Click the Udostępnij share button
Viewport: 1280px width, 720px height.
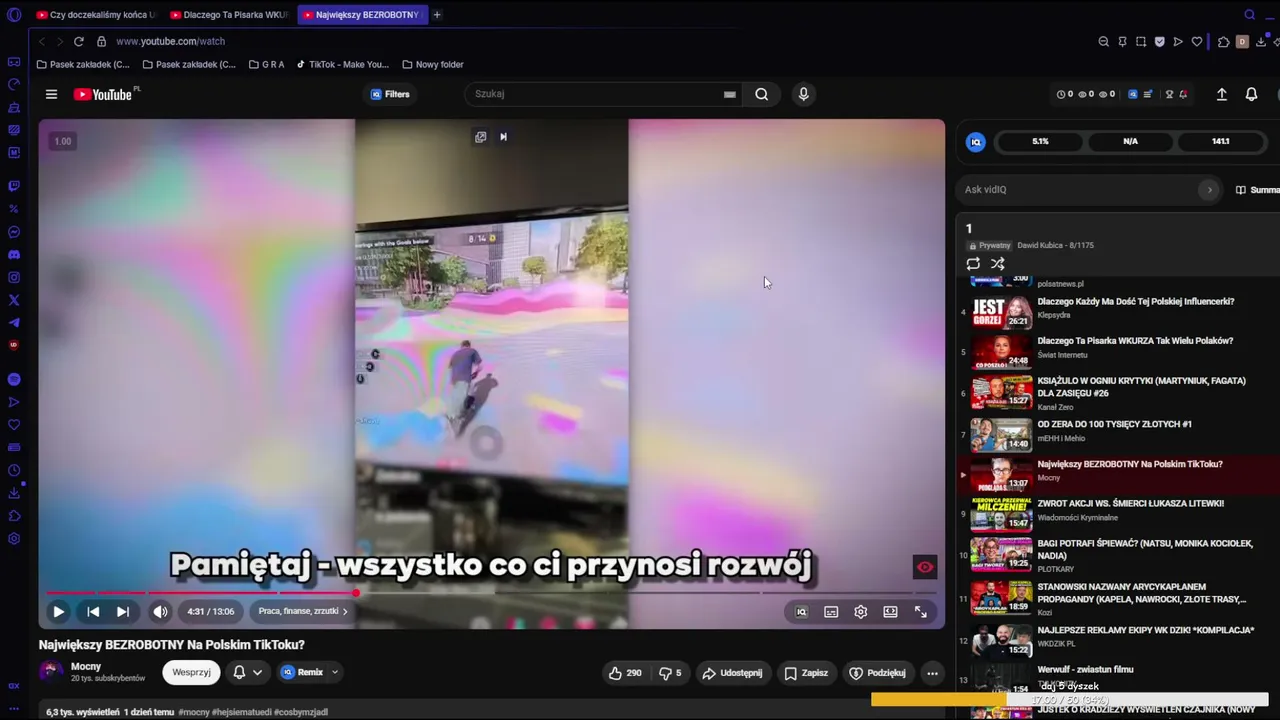732,673
